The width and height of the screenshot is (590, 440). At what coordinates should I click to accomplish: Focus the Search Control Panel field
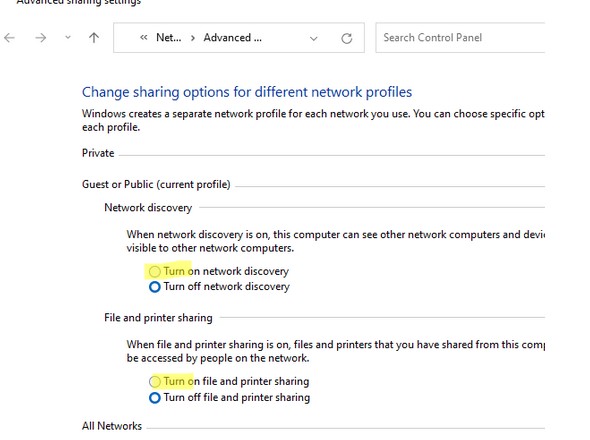point(460,38)
